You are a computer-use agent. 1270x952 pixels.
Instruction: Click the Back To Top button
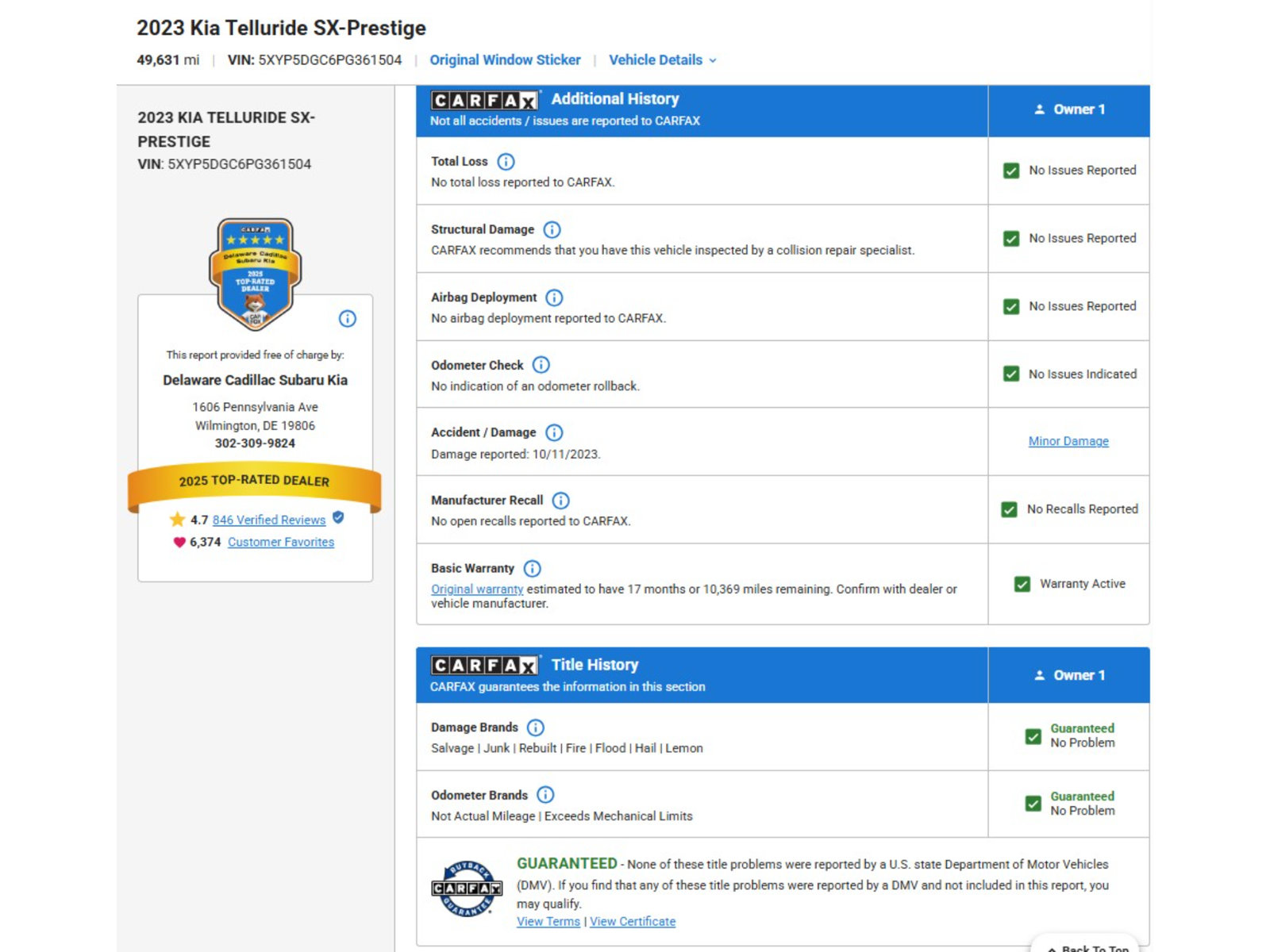1087,946
